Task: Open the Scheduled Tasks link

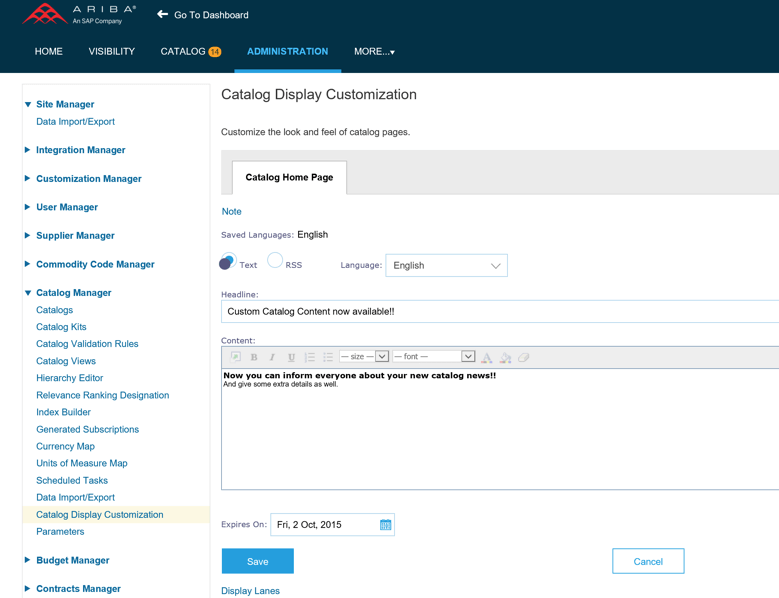Action: [x=72, y=480]
